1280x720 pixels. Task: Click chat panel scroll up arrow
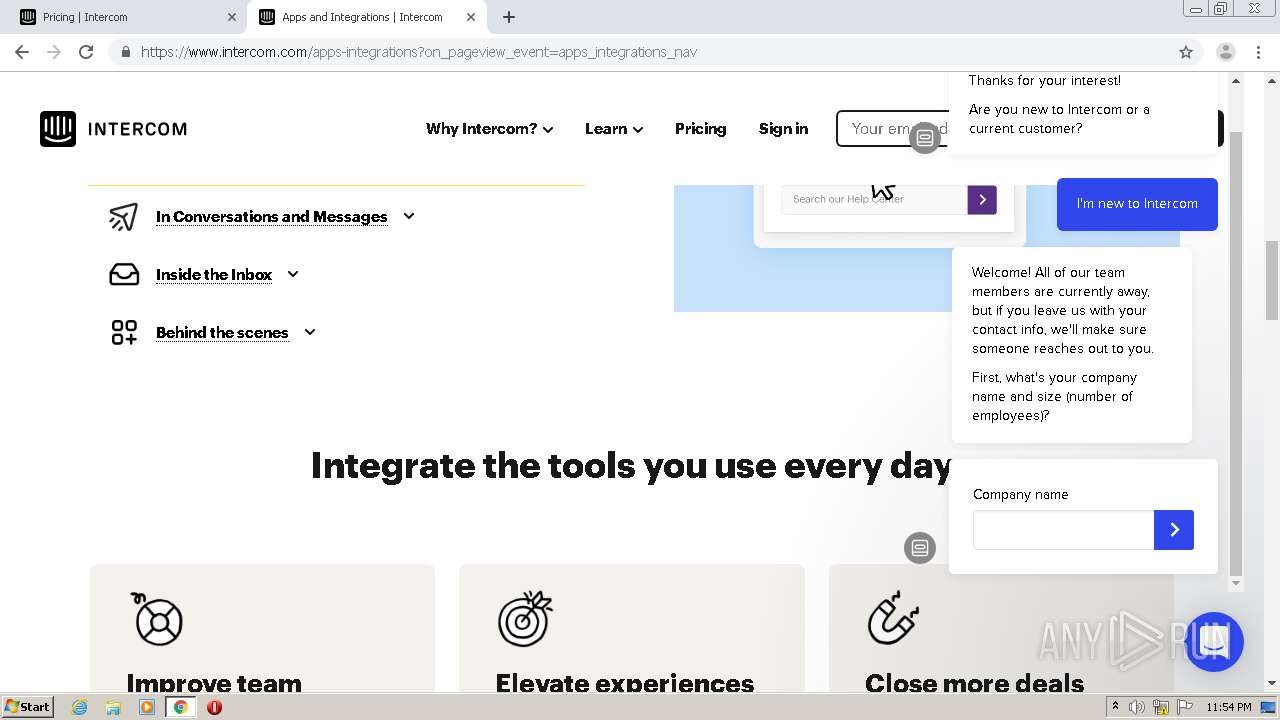coord(1236,81)
